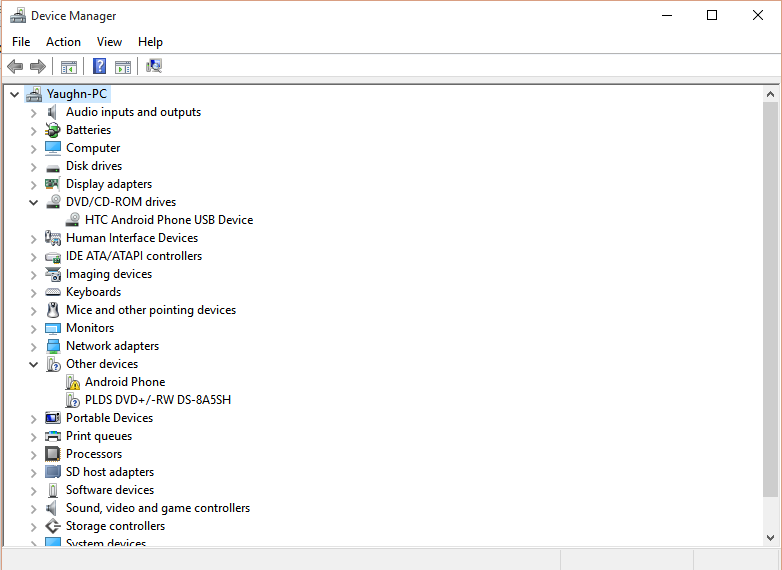Click the show/hide action pane toolbar icon
The width and height of the screenshot is (782, 570).
click(123, 66)
